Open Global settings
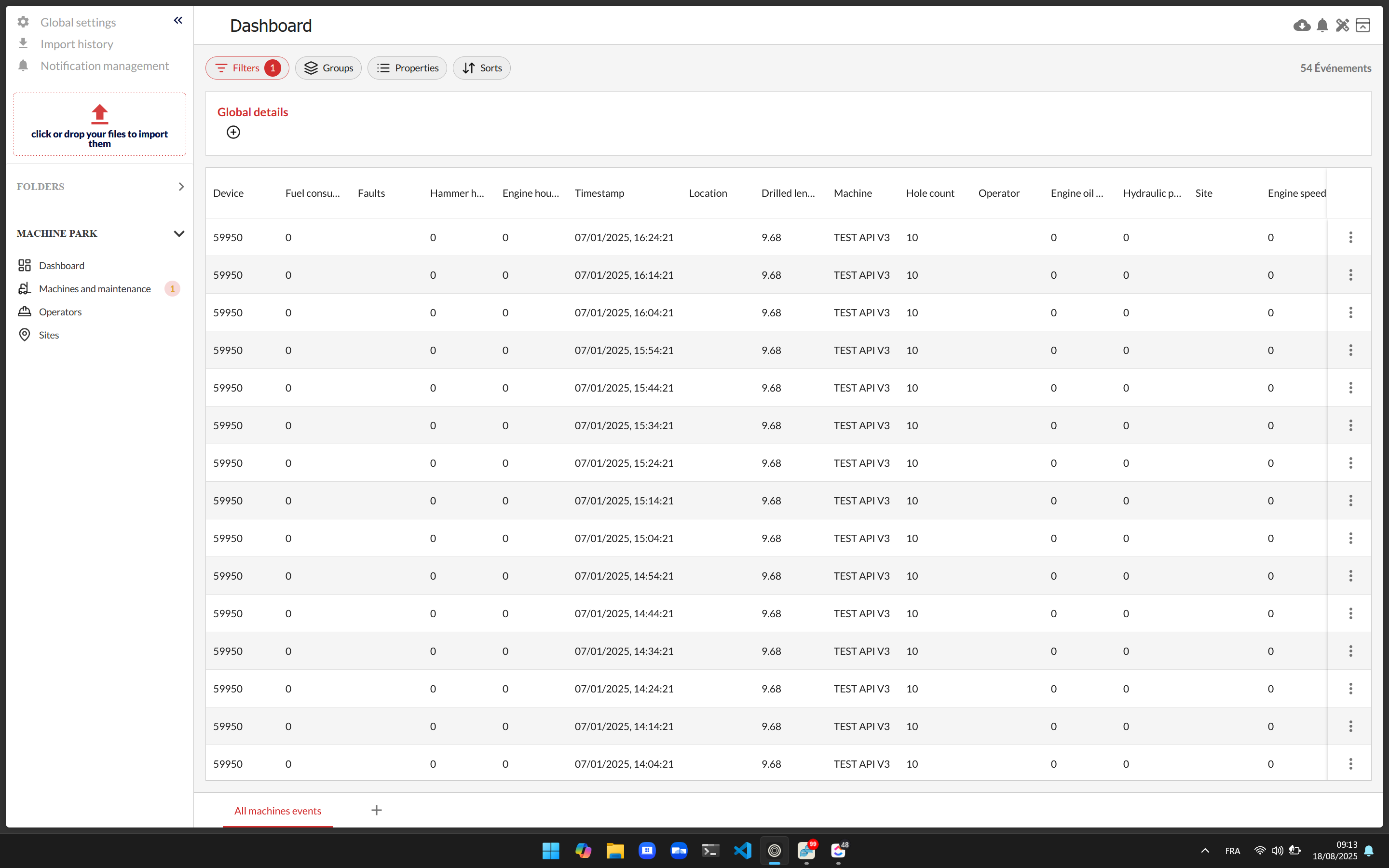Viewport: 1389px width, 868px height. [78, 22]
